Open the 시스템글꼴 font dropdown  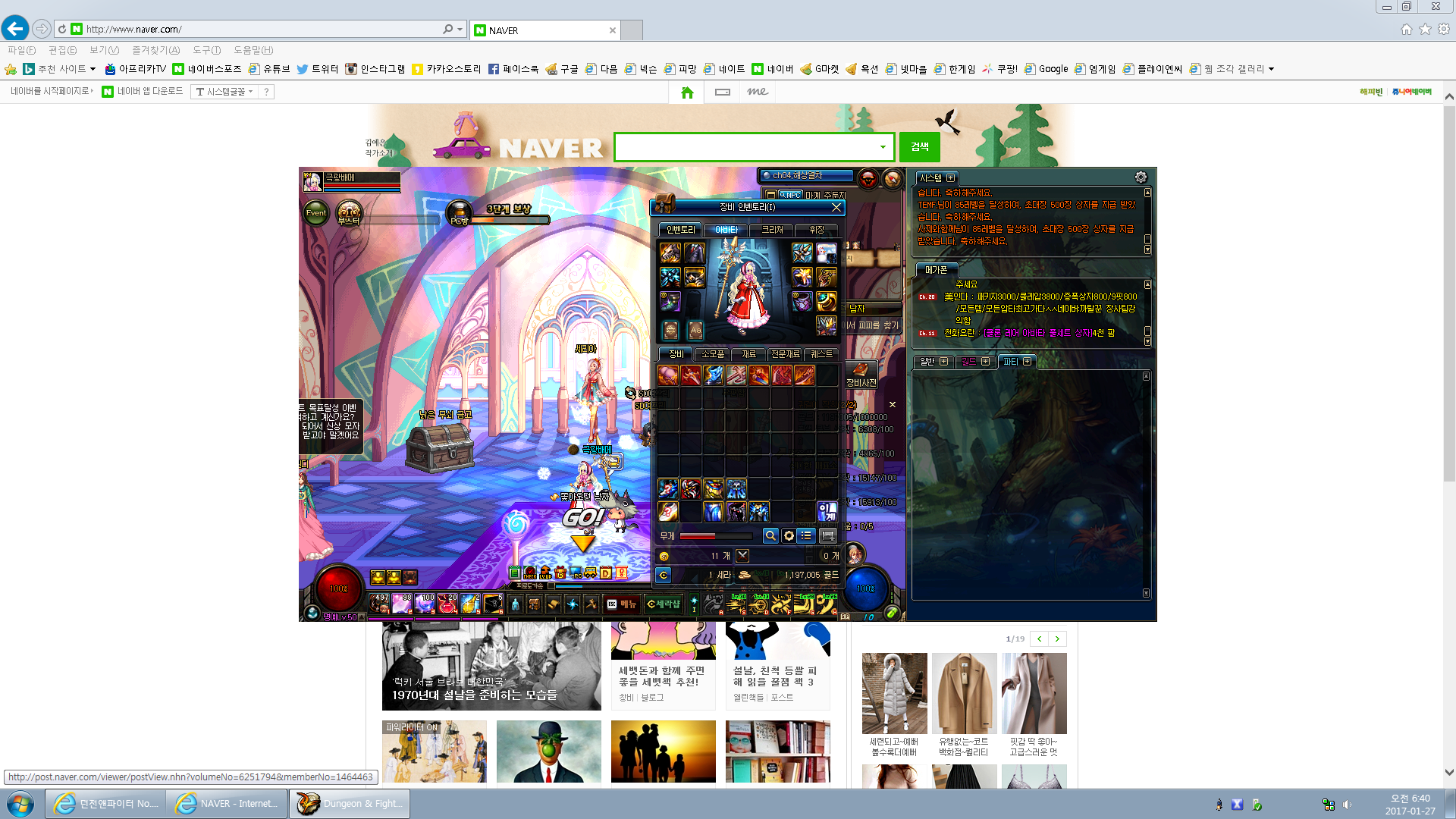tap(226, 92)
